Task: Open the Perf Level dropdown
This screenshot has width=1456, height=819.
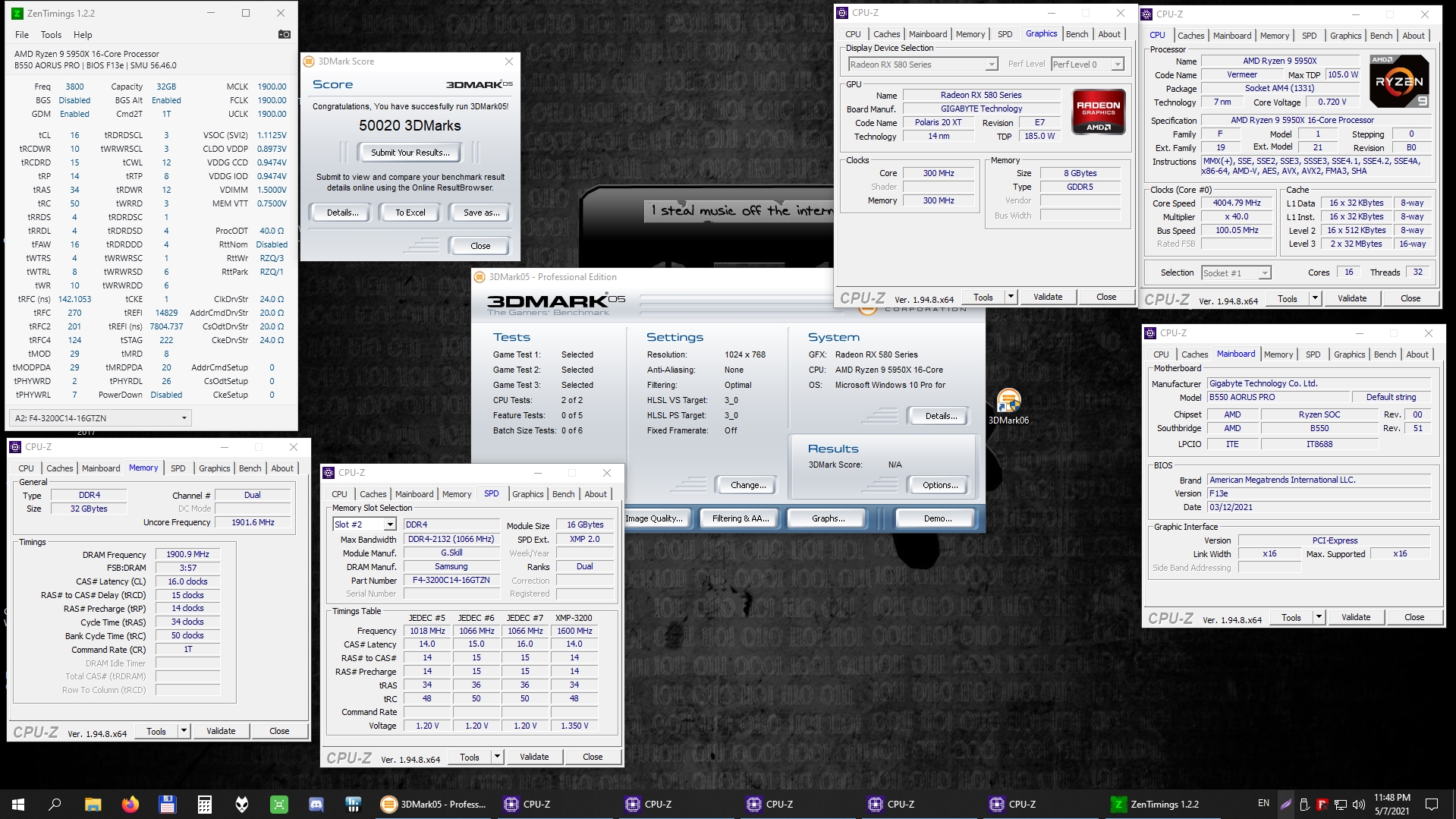Action: [1087, 65]
